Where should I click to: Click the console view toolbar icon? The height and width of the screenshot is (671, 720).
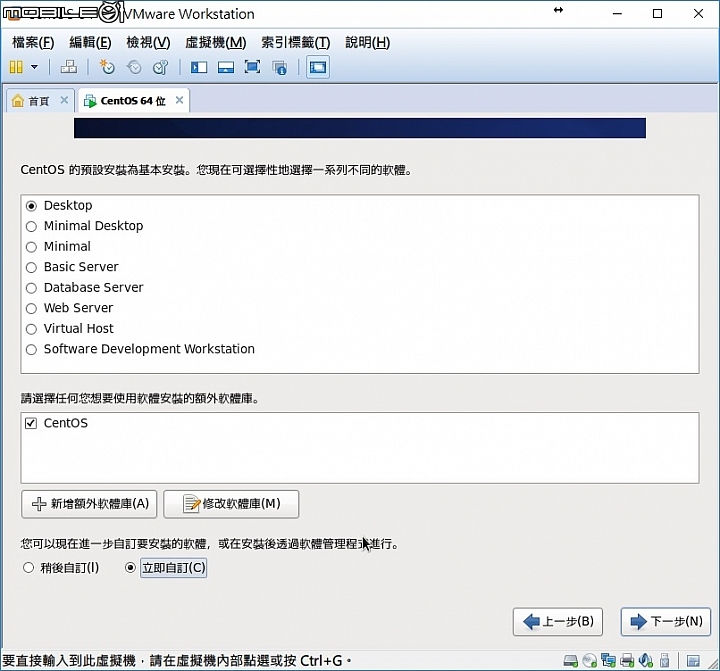(318, 68)
